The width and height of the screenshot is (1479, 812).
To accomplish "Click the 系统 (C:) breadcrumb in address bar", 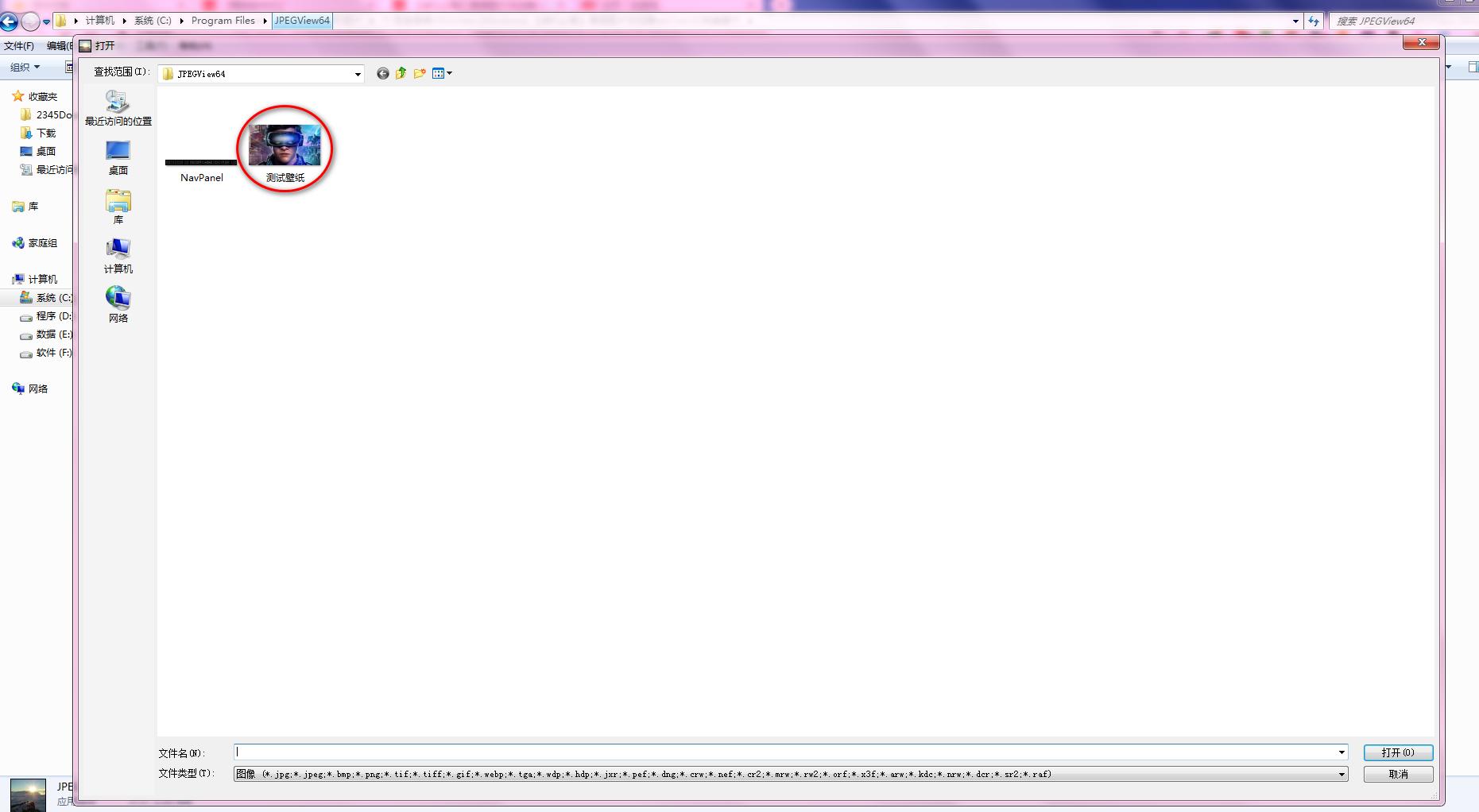I will (x=153, y=21).
